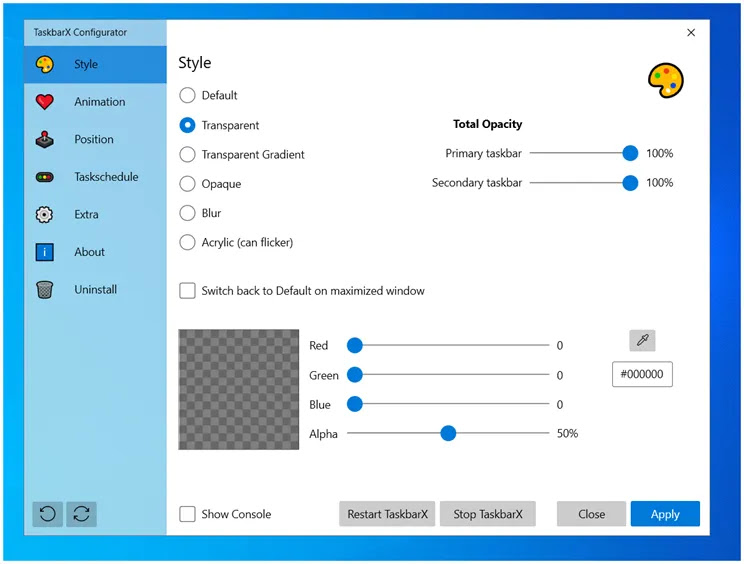Click the blue info icon next to About
Screen dimensions: 744x564
click(x=45, y=252)
